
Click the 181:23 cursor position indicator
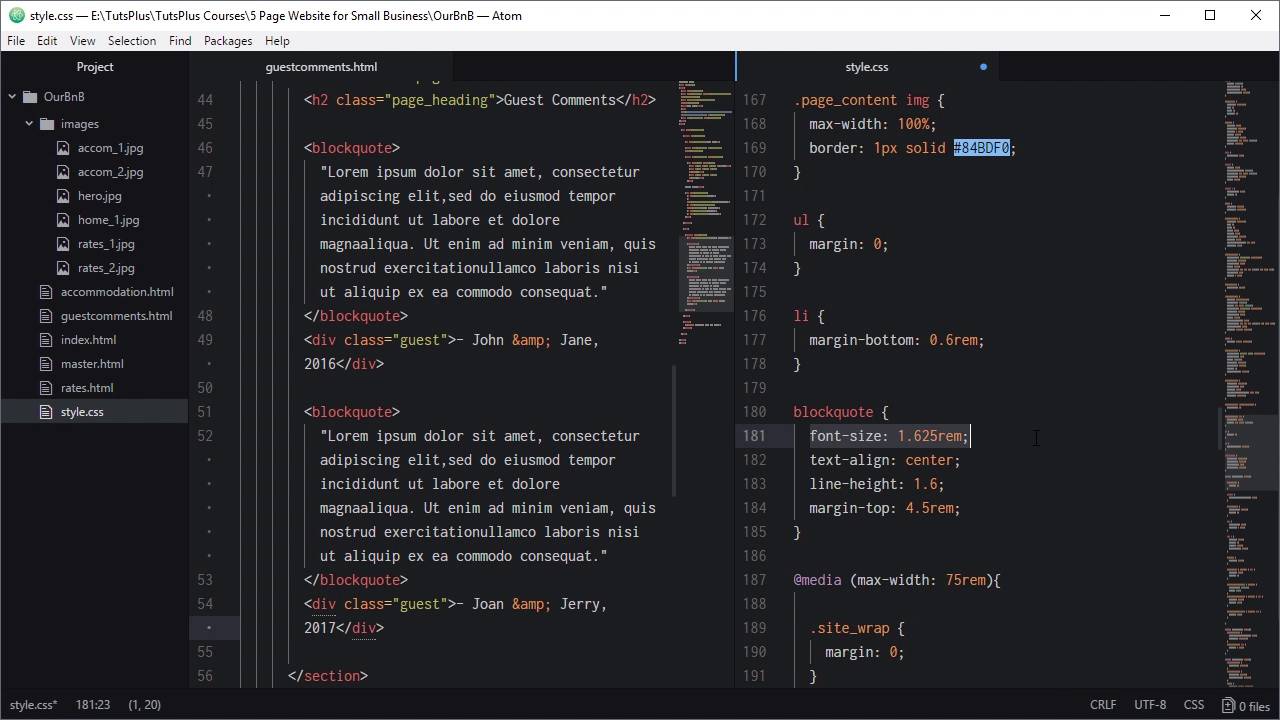click(x=93, y=705)
